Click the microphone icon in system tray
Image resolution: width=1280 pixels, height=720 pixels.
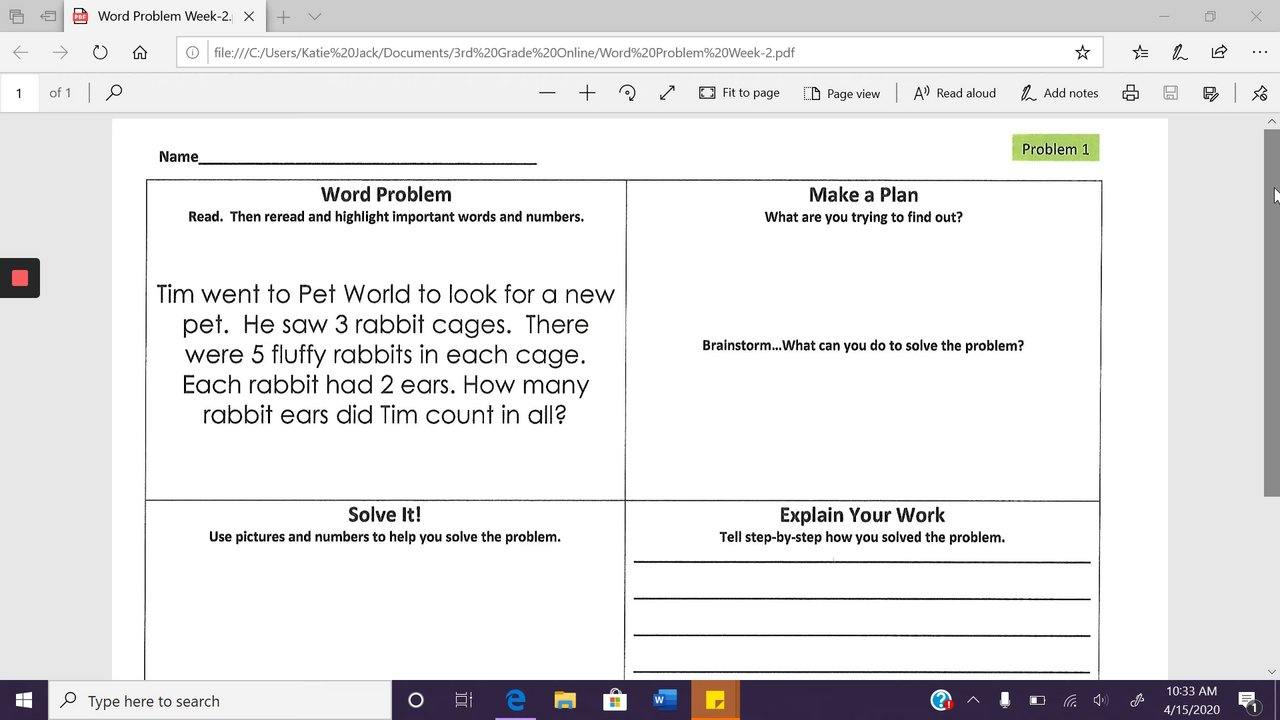pyautogui.click(x=1005, y=700)
